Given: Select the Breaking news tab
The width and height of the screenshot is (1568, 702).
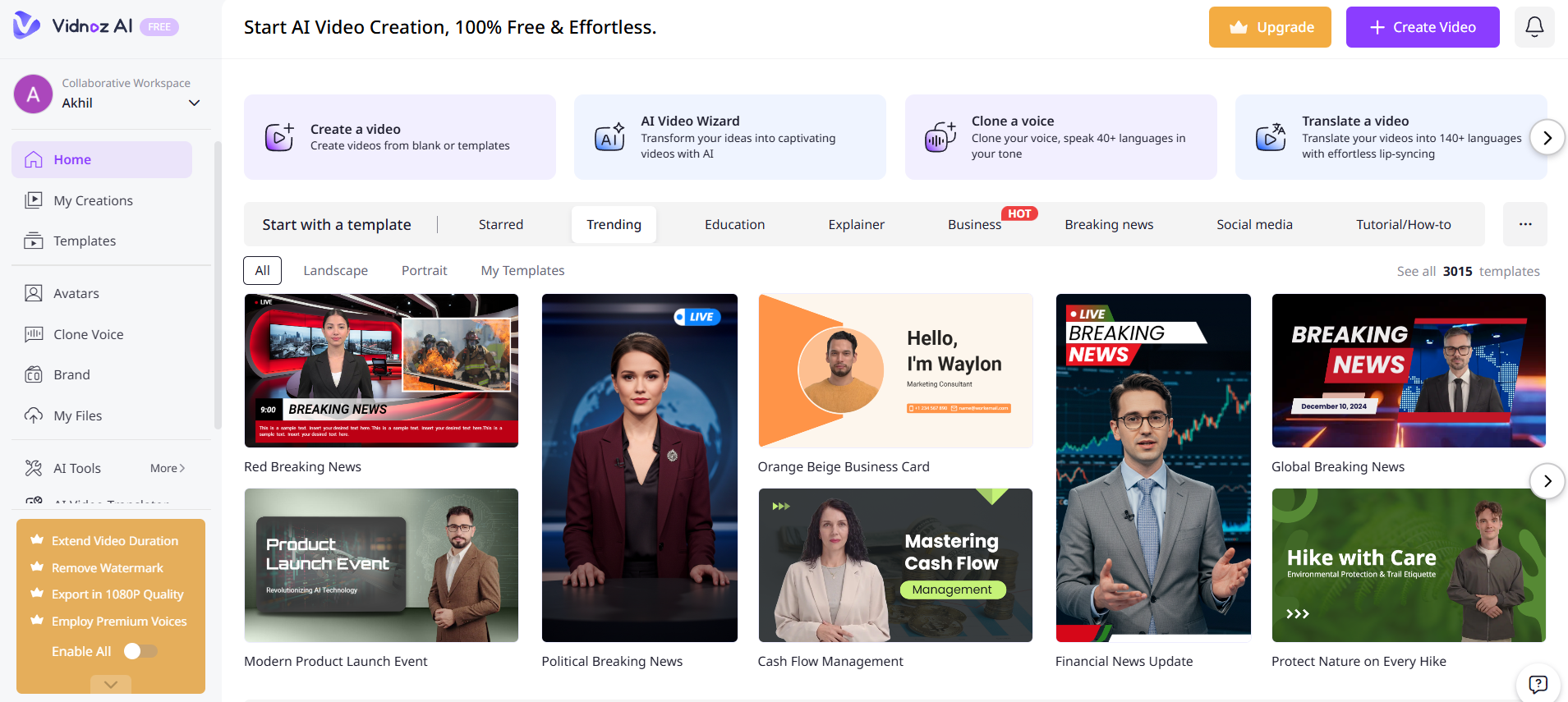Looking at the screenshot, I should point(1108,224).
